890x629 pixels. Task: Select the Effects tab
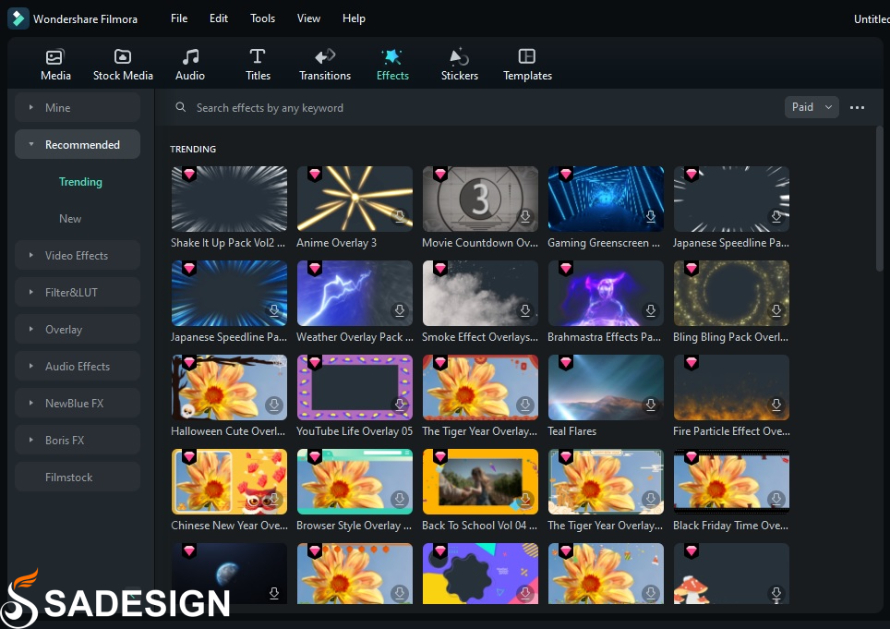coord(392,65)
